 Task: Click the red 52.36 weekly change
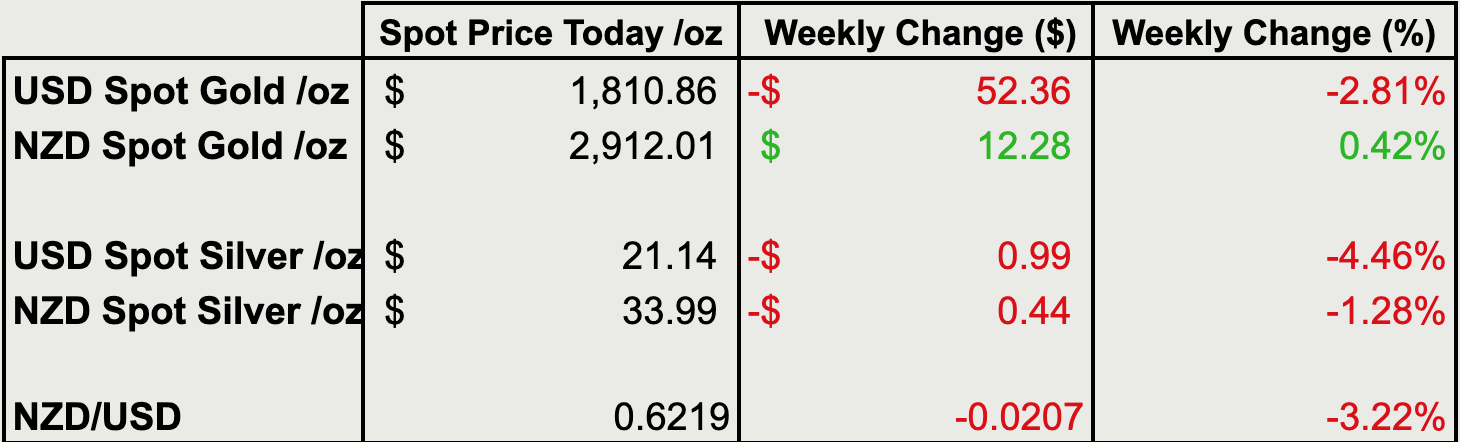1023,92
